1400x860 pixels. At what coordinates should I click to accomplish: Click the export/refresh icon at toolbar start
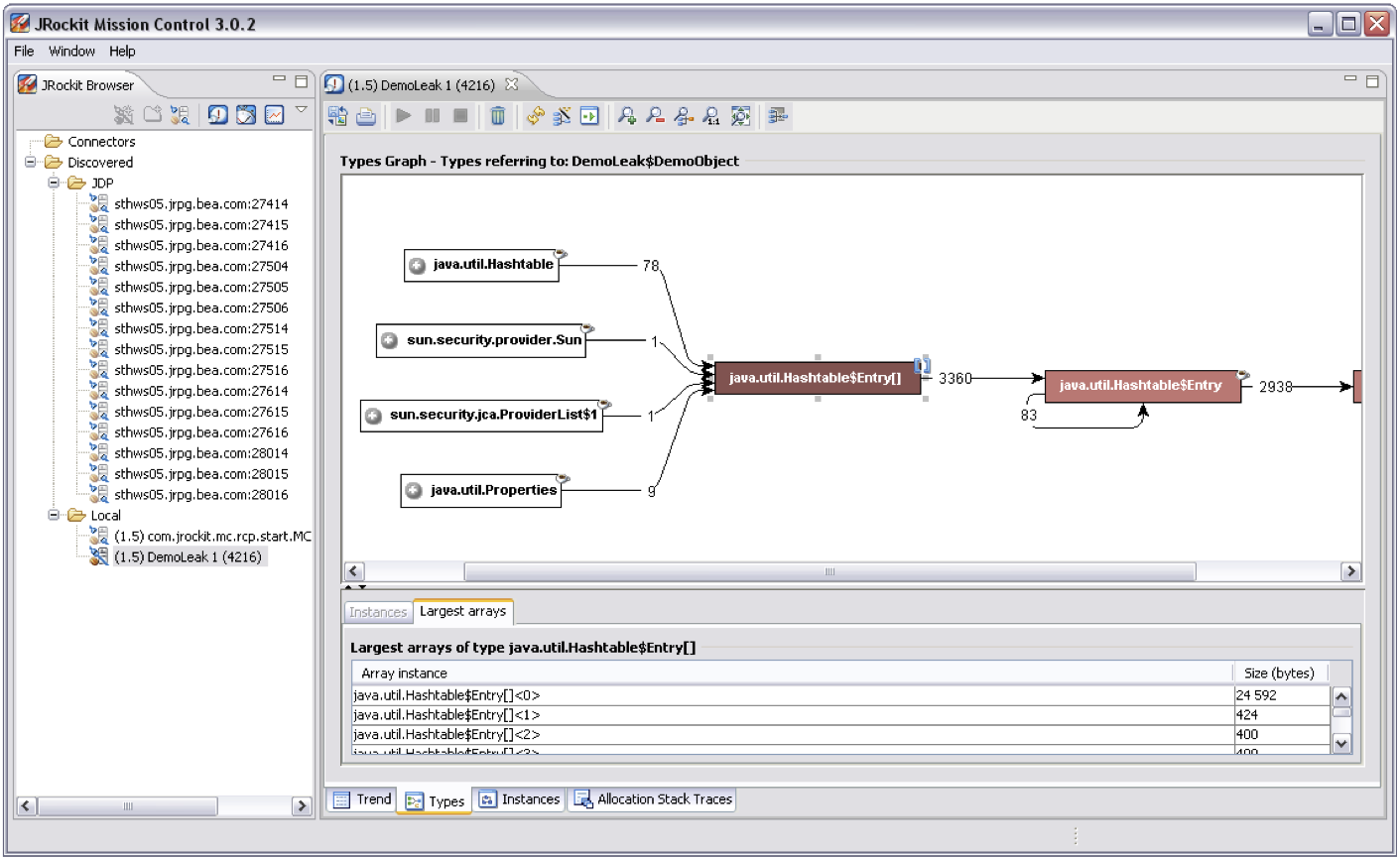(337, 116)
